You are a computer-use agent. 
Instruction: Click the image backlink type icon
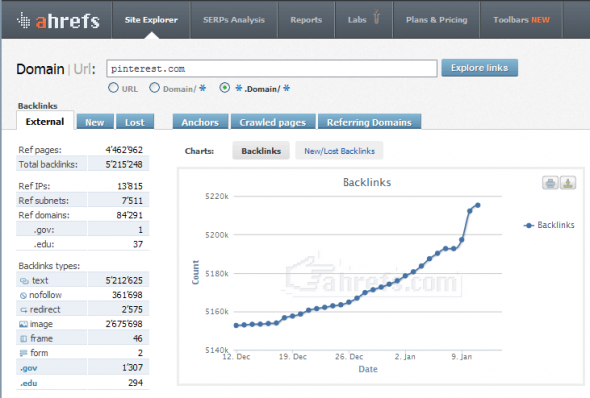(x=23, y=324)
